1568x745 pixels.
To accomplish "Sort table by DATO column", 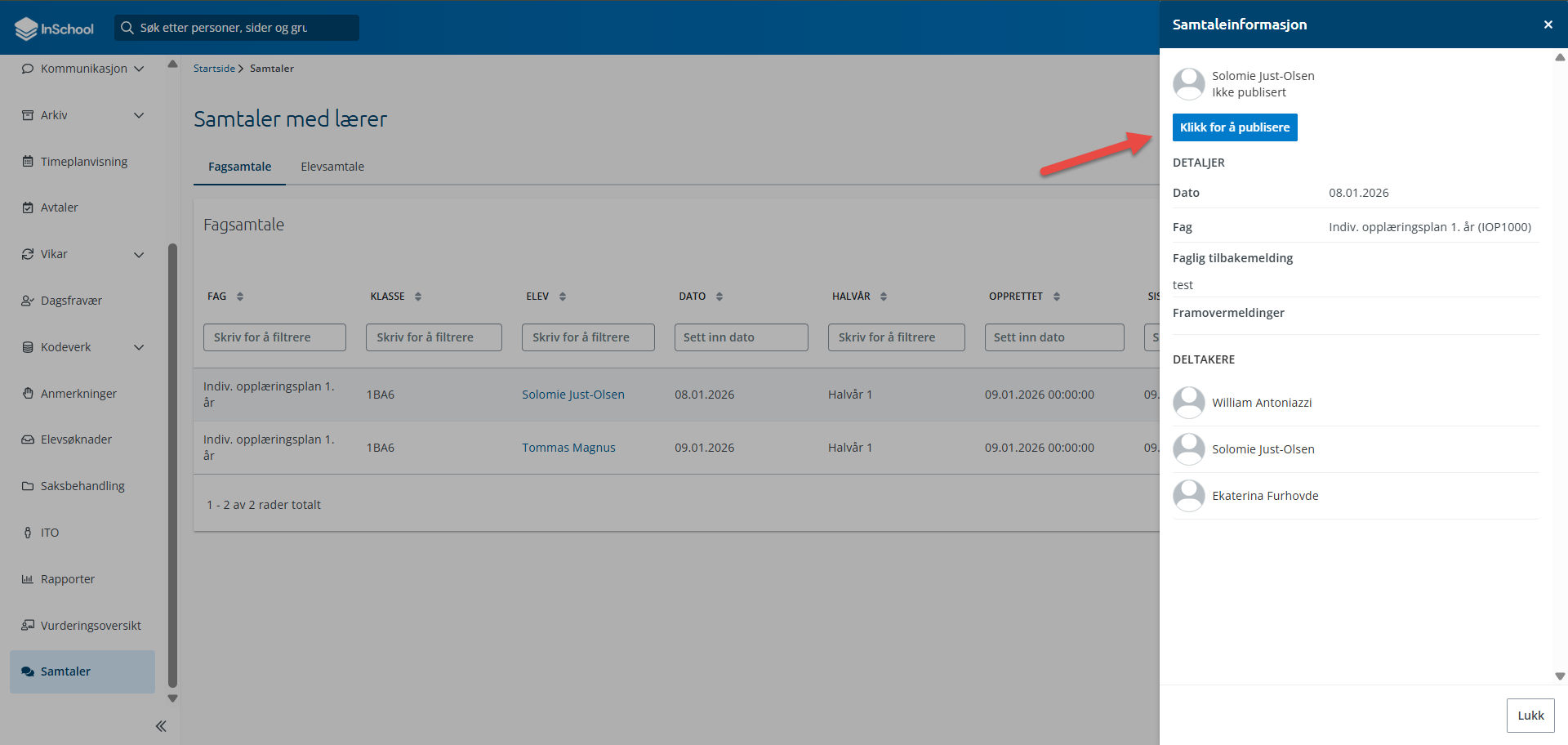I will [x=719, y=297].
